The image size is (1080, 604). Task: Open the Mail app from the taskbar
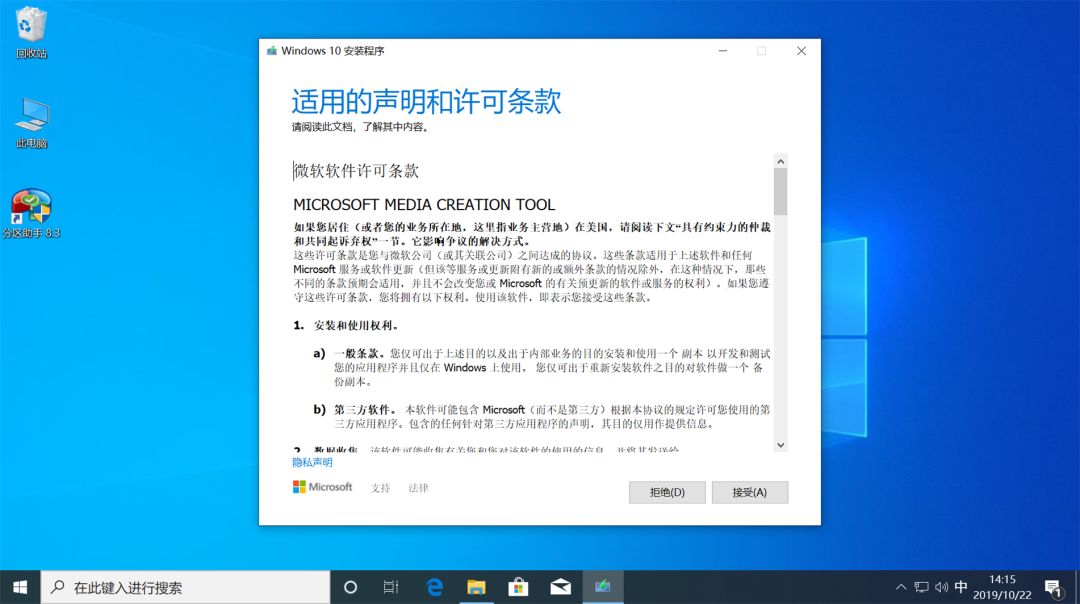[560, 587]
